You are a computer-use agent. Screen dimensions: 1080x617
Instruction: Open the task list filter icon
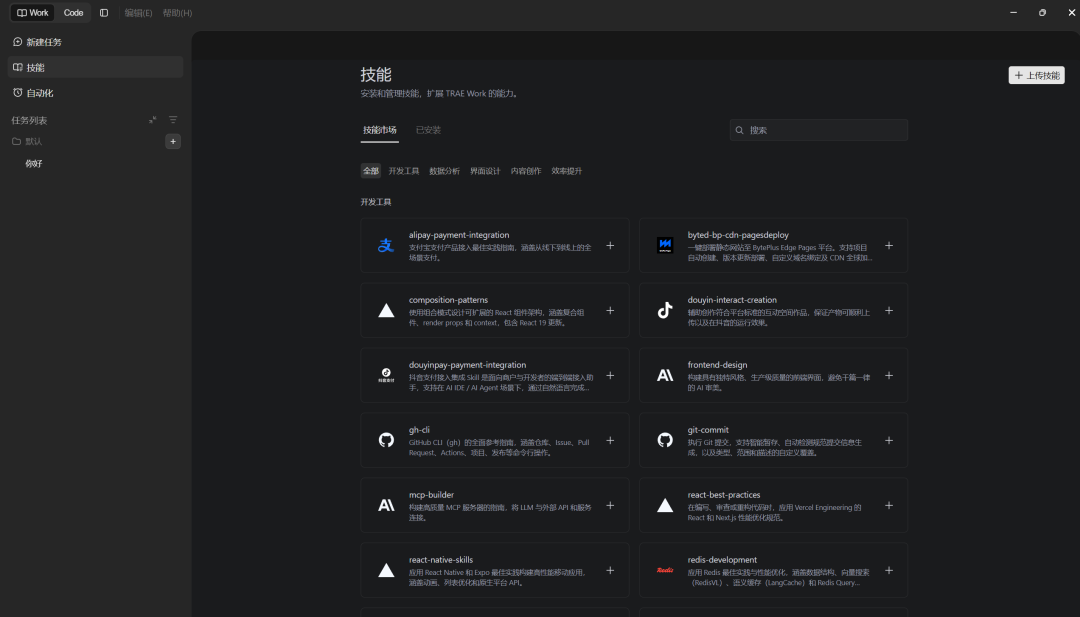(x=173, y=120)
